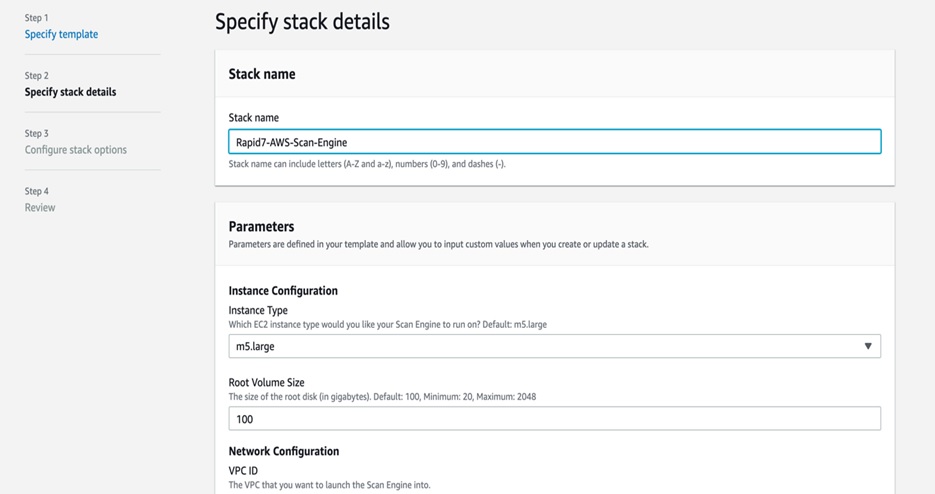Screen dimensions: 935x494
Task: Focus the Stack name input field
Action: click(x=555, y=142)
